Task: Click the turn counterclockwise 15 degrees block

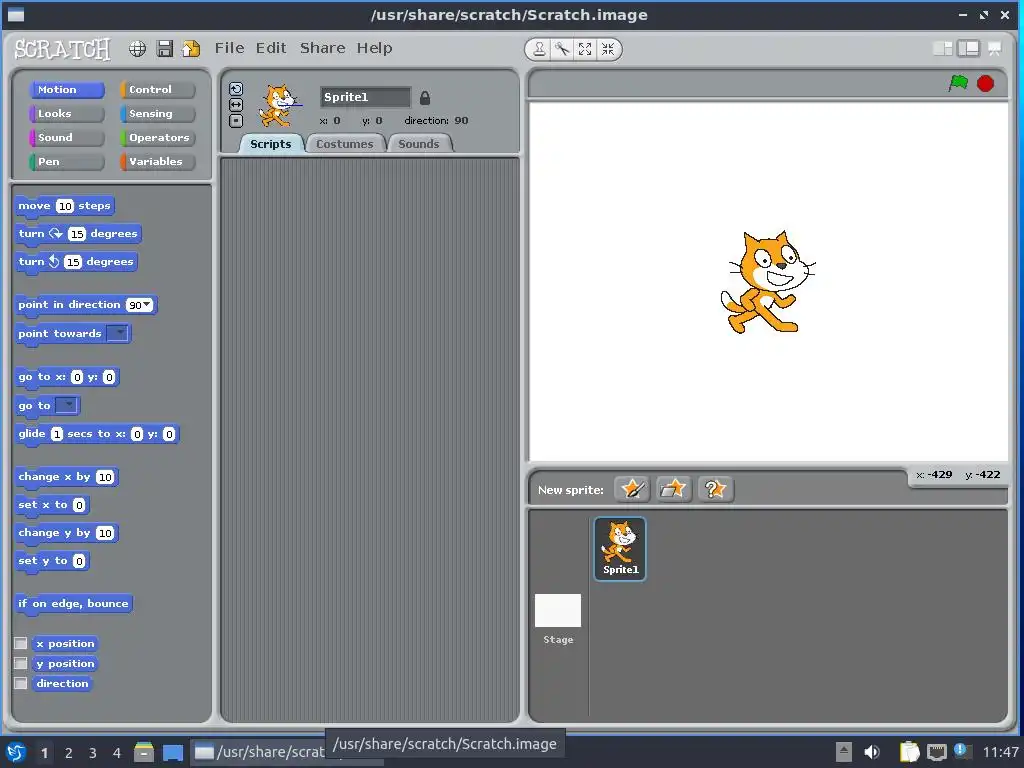Action: [76, 263]
